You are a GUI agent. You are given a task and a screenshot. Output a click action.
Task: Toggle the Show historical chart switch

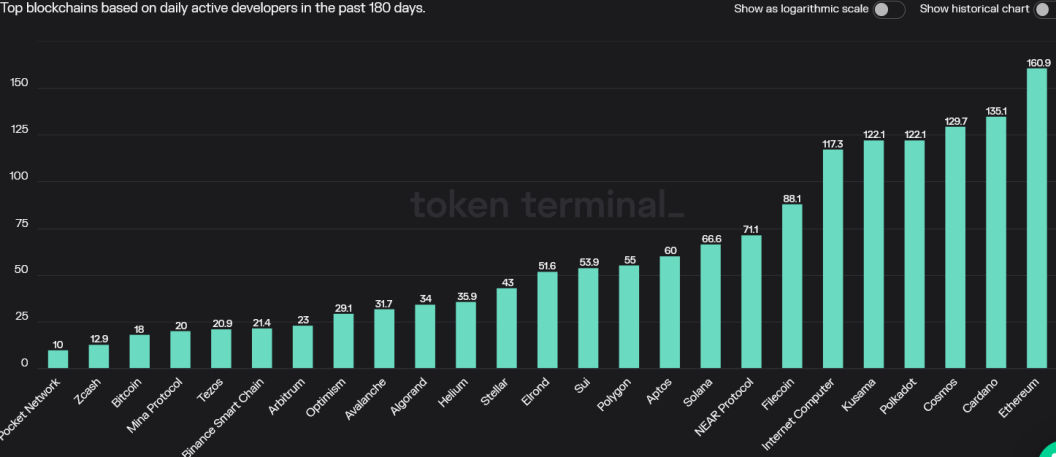click(x=1045, y=9)
